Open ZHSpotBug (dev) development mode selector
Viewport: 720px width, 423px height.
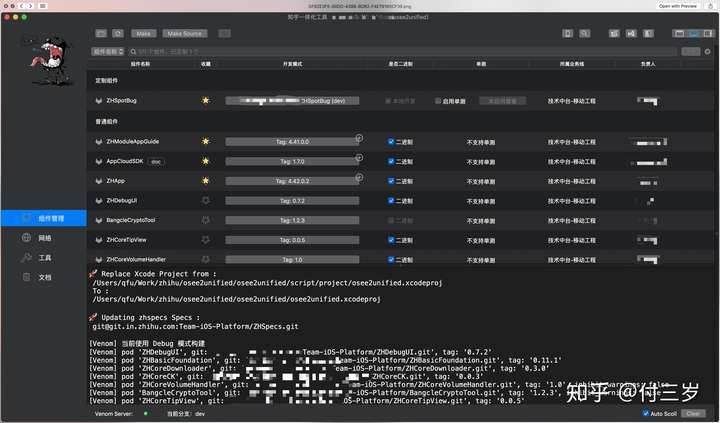(x=292, y=101)
